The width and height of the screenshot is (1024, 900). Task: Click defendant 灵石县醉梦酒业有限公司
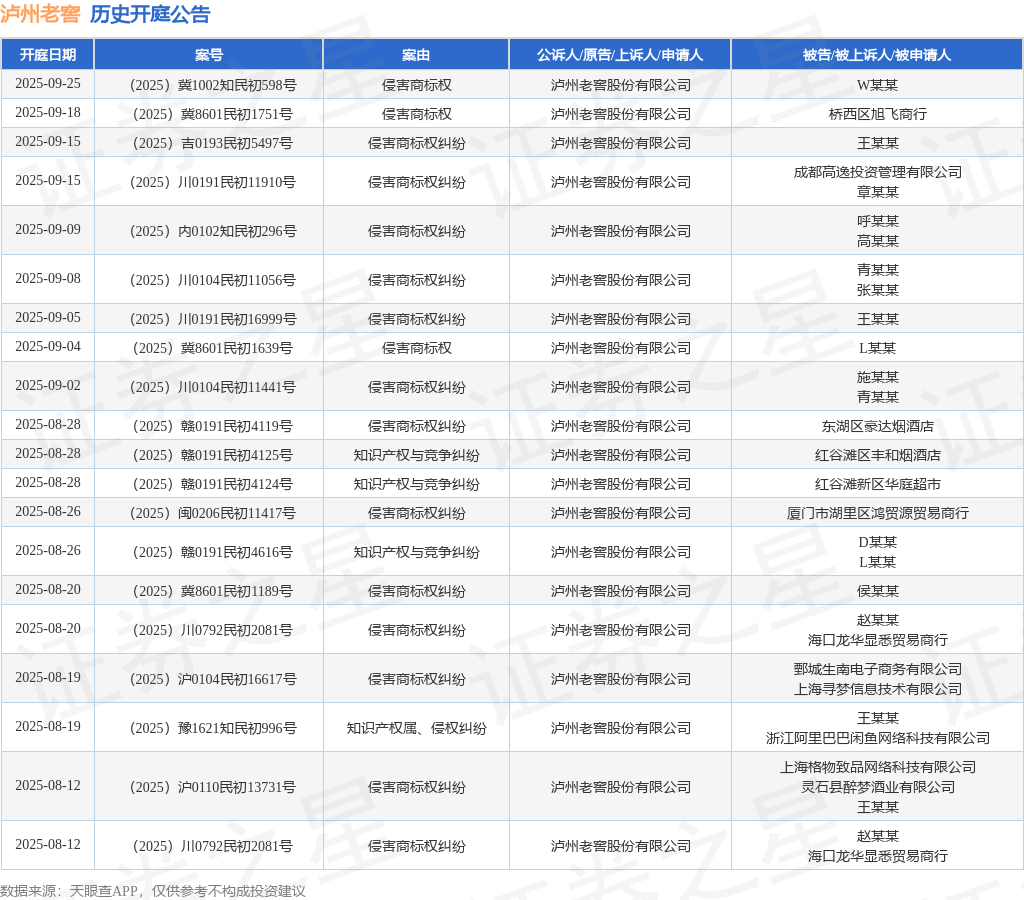coord(877,787)
